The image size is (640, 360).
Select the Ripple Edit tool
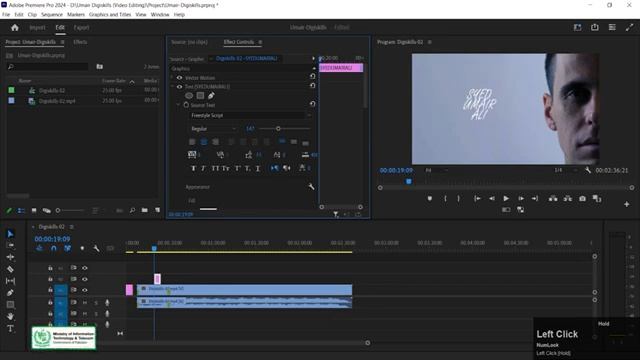click(x=10, y=257)
